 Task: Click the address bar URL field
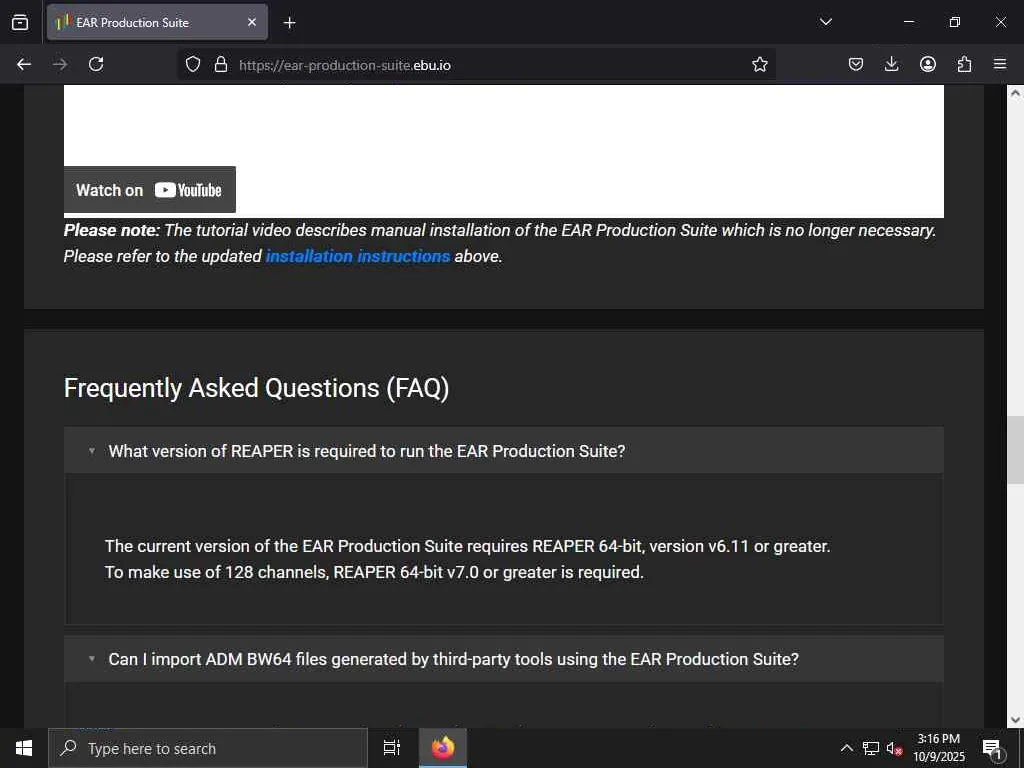pos(476,65)
